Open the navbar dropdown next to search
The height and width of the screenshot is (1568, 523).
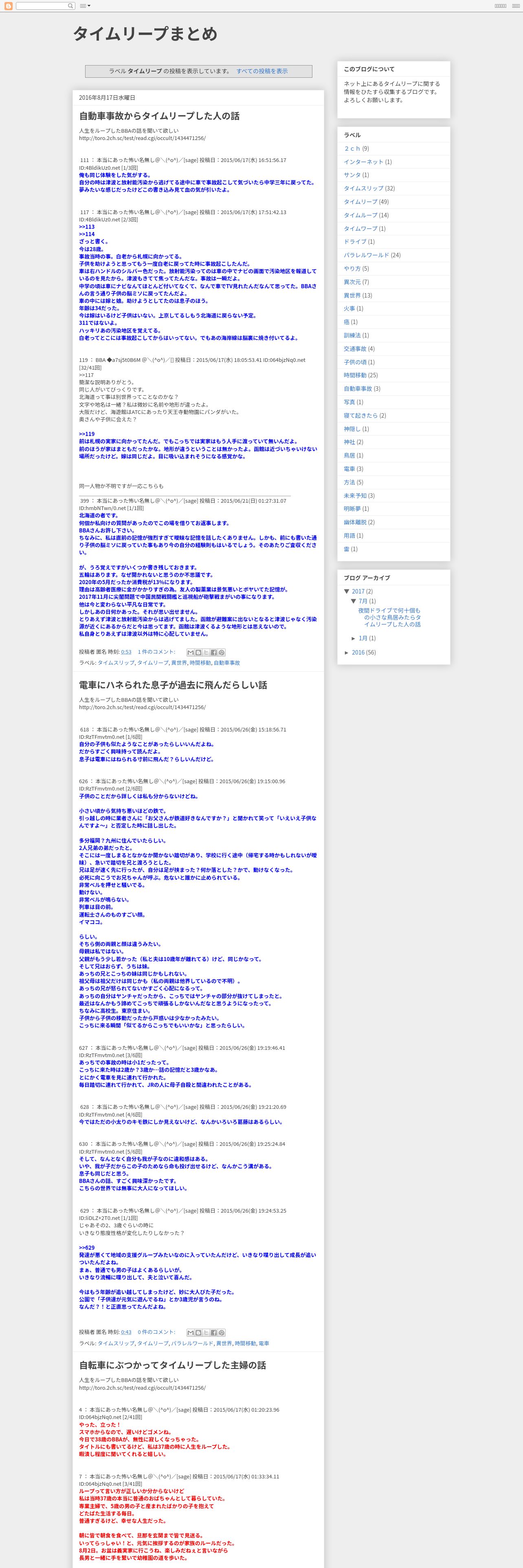(85, 5)
